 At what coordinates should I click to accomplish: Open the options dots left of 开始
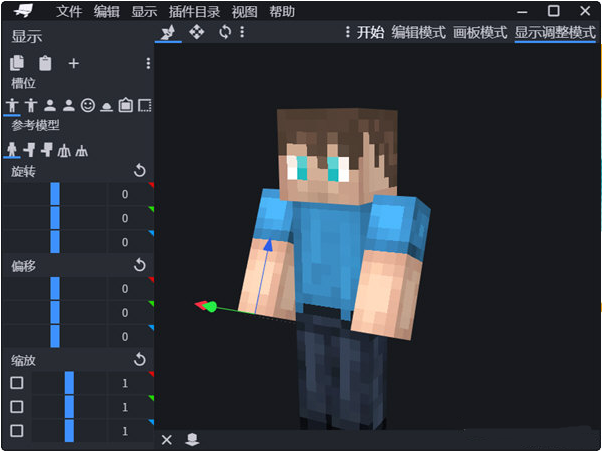(x=347, y=32)
